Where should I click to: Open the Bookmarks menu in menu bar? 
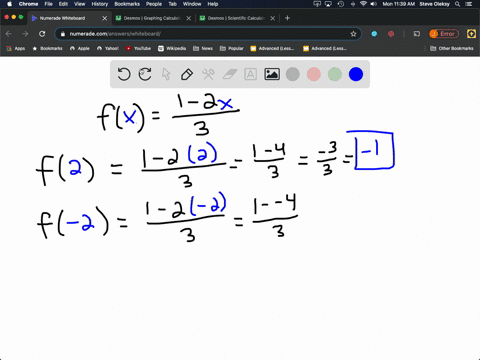(127, 4)
